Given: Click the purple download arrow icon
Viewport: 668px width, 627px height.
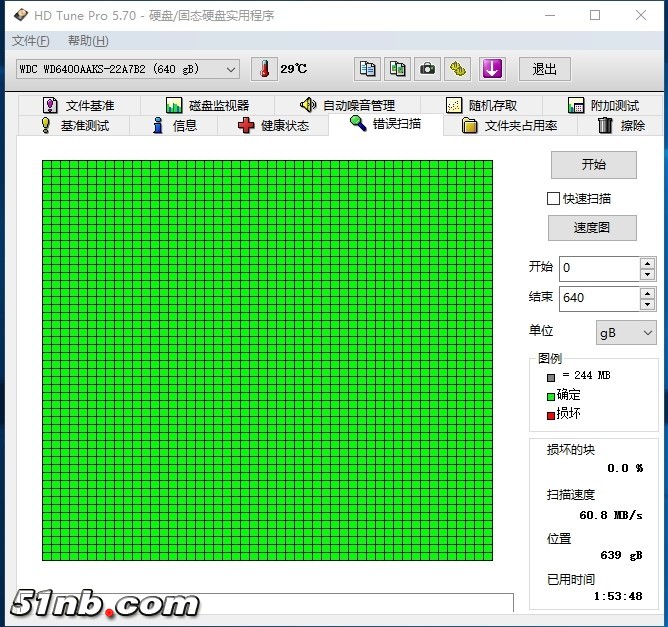Looking at the screenshot, I should 491,69.
